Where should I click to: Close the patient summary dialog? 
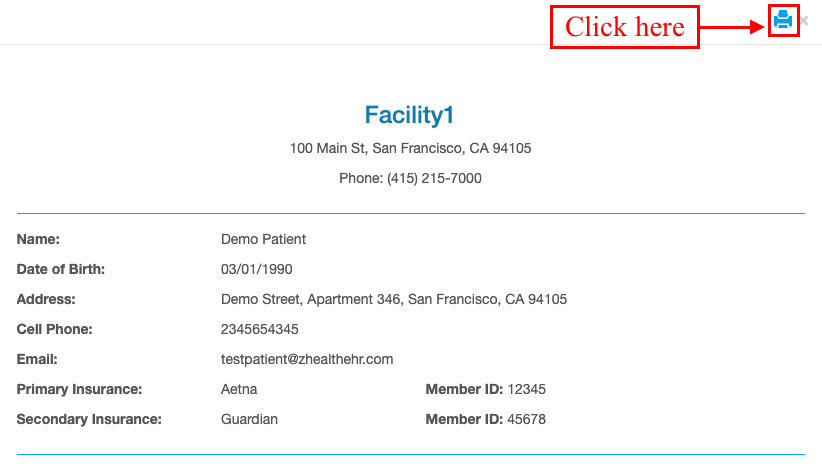pyautogui.click(x=804, y=21)
